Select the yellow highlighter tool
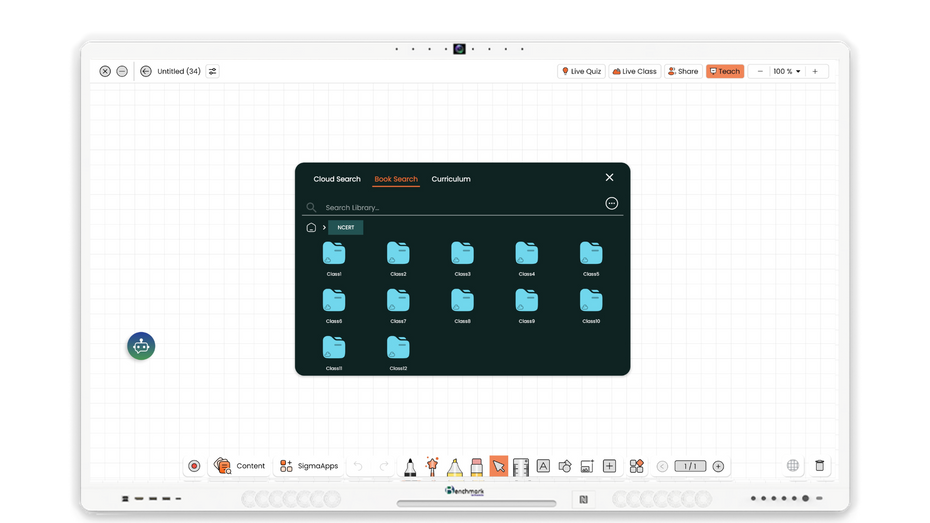Viewport: 930px width, 523px height. (454, 467)
